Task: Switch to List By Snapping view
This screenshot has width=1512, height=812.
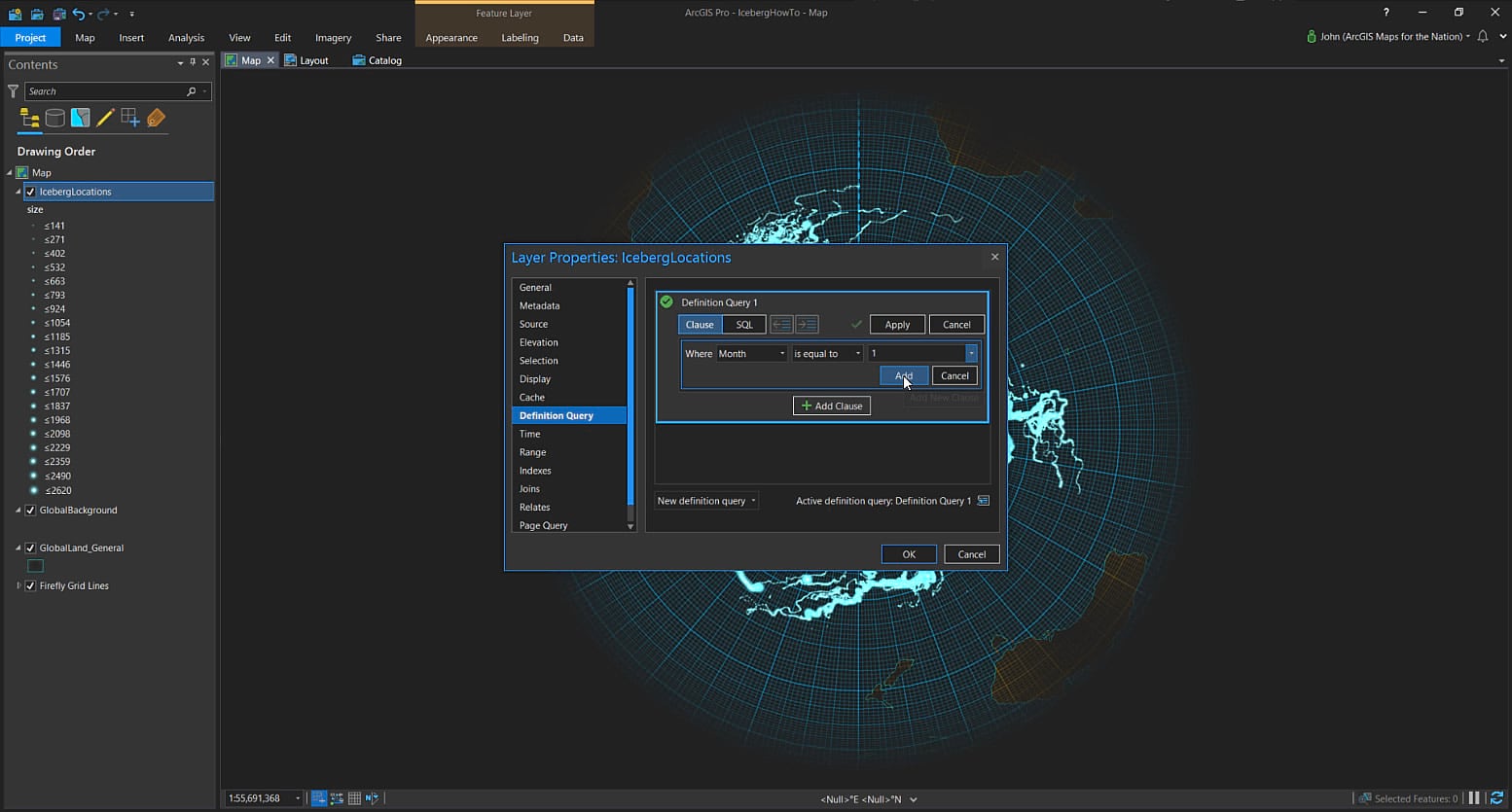Action: tap(130, 119)
